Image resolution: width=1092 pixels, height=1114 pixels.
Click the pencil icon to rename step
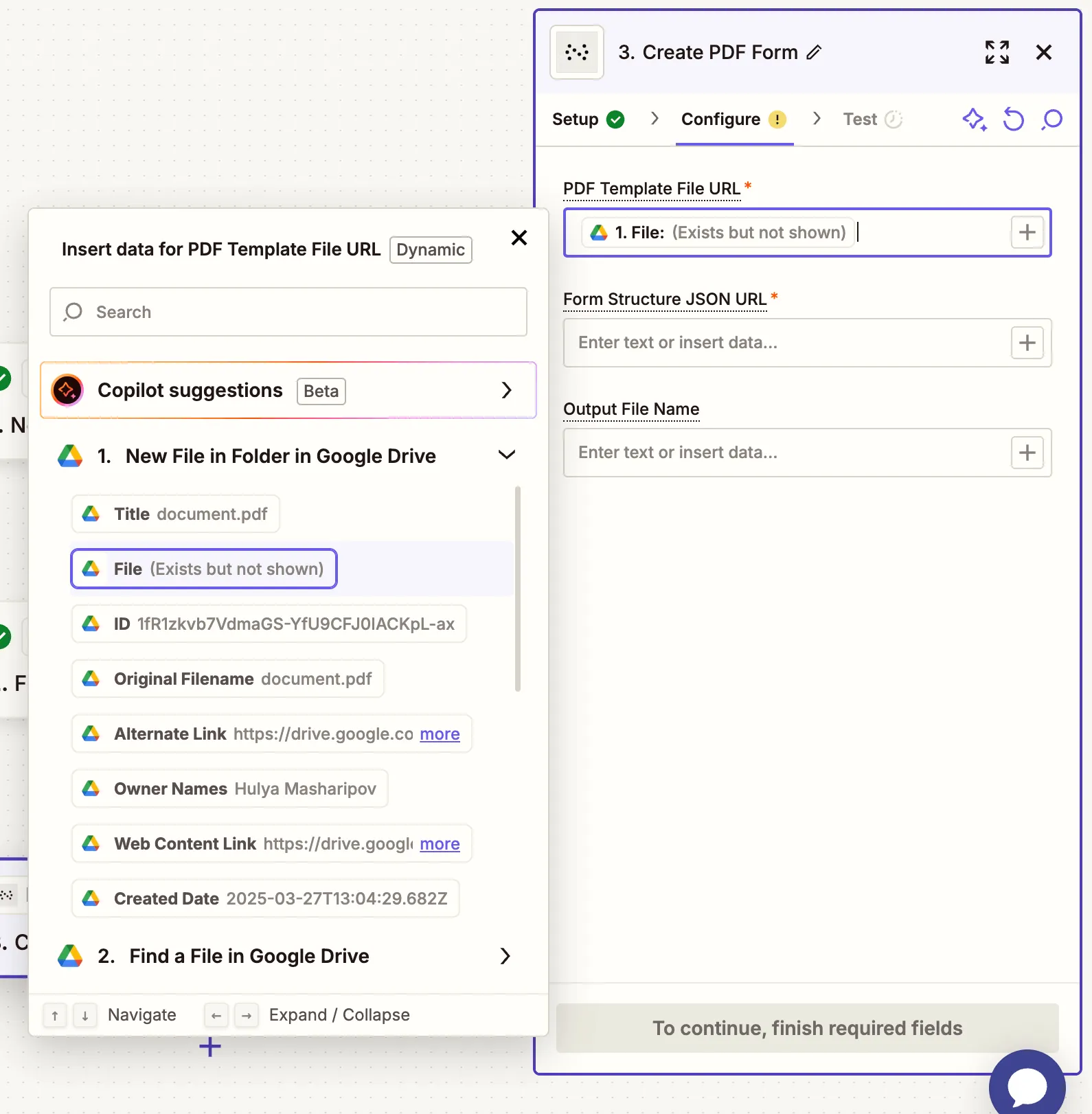(x=814, y=53)
